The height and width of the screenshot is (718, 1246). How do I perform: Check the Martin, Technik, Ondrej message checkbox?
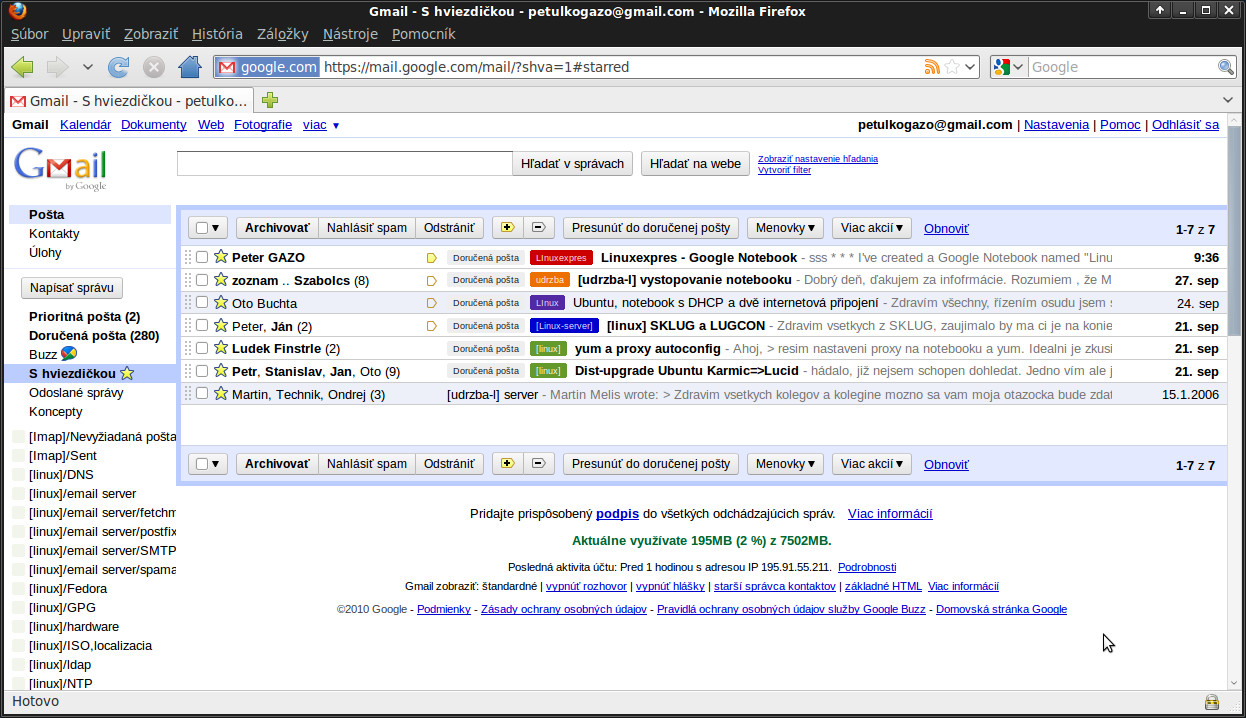click(x=202, y=393)
